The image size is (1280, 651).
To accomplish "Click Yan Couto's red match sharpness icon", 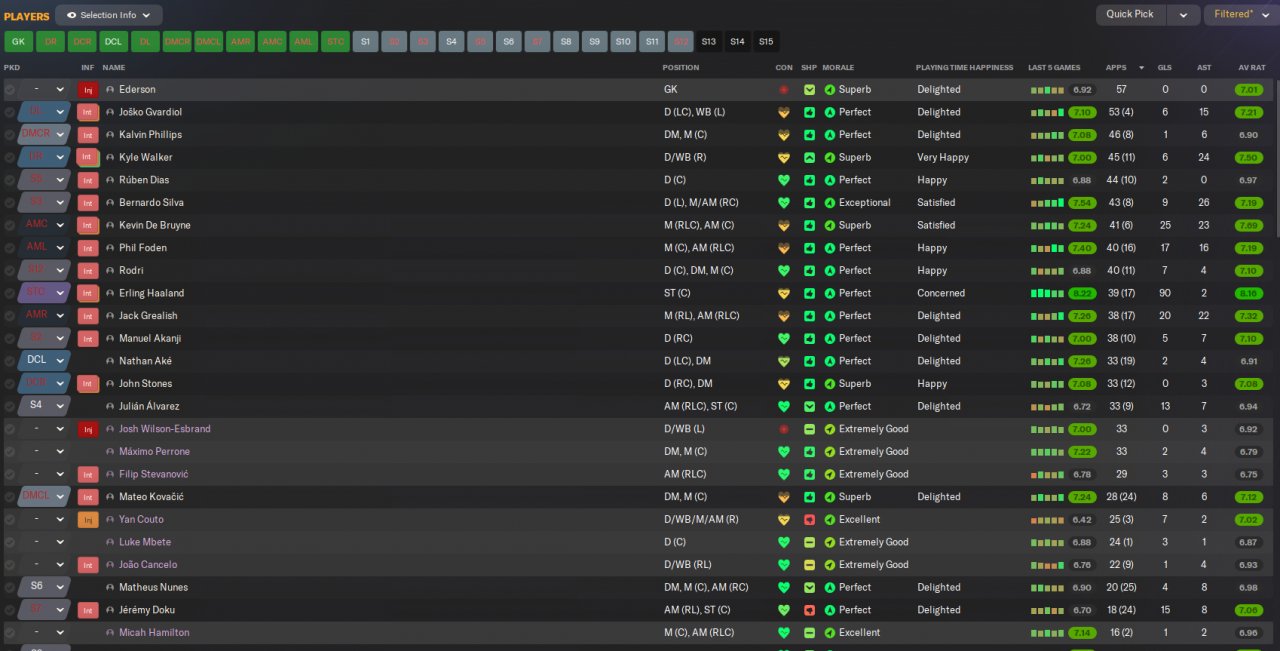I will (809, 520).
